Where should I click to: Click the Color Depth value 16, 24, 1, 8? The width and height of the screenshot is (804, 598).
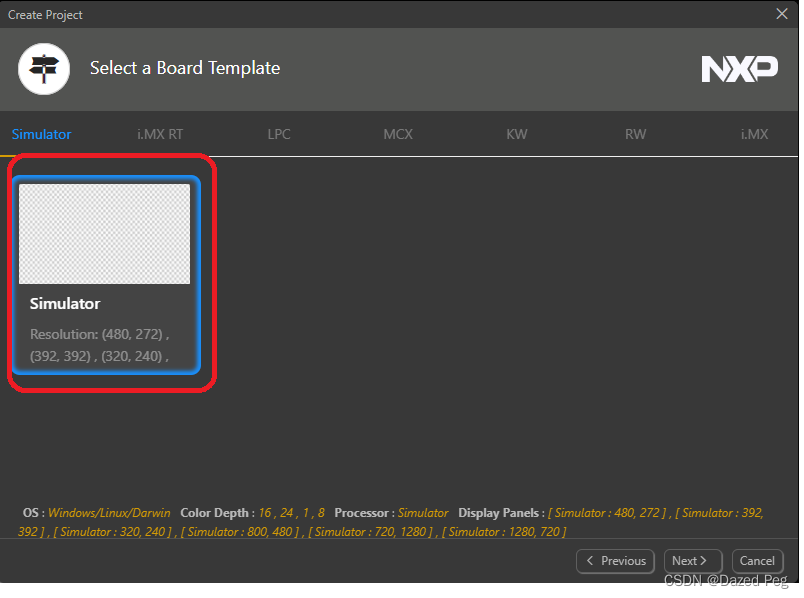[291, 513]
